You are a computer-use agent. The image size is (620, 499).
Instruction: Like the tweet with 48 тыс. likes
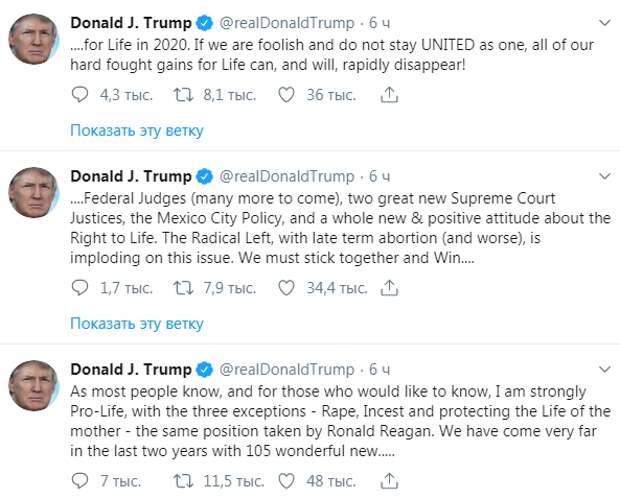pyautogui.click(x=286, y=481)
